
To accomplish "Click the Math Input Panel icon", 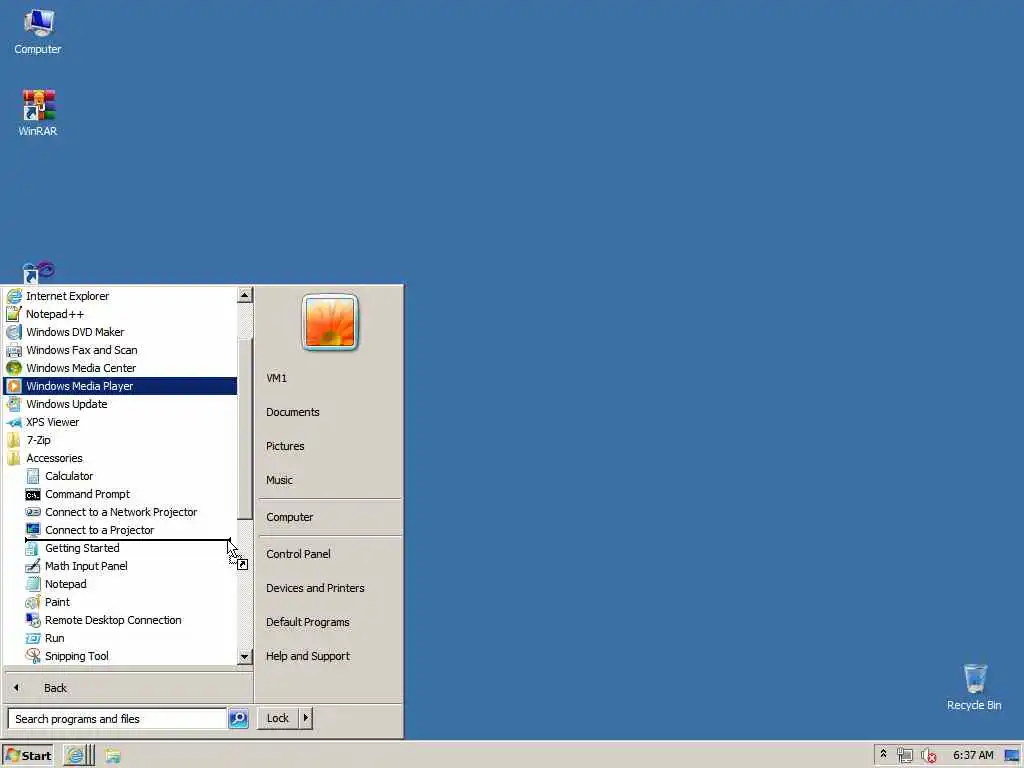I will point(33,566).
